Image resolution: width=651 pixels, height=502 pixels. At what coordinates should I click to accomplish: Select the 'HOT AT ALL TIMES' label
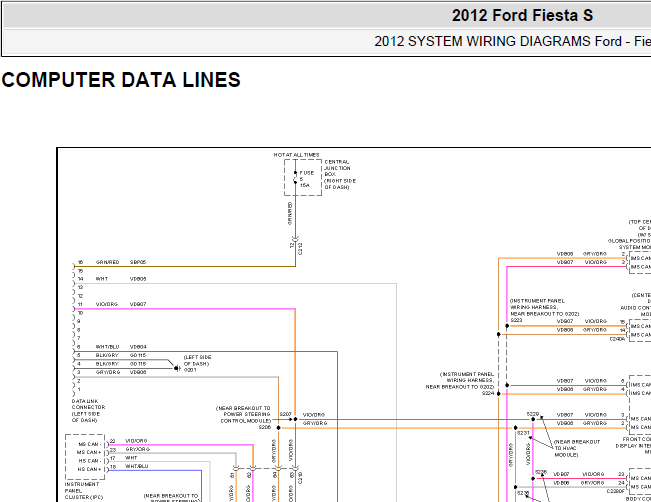click(x=296, y=155)
